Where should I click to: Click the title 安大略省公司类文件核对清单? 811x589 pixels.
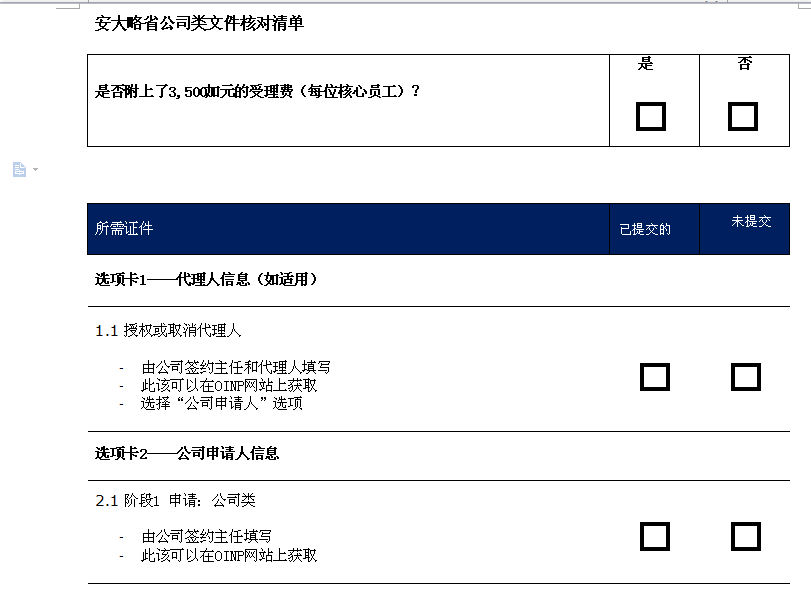(x=199, y=23)
